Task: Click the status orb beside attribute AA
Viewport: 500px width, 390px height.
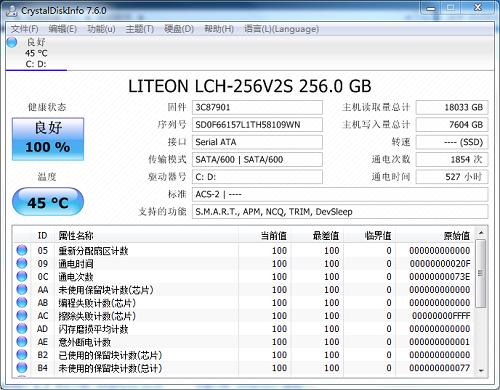Action: (22, 289)
